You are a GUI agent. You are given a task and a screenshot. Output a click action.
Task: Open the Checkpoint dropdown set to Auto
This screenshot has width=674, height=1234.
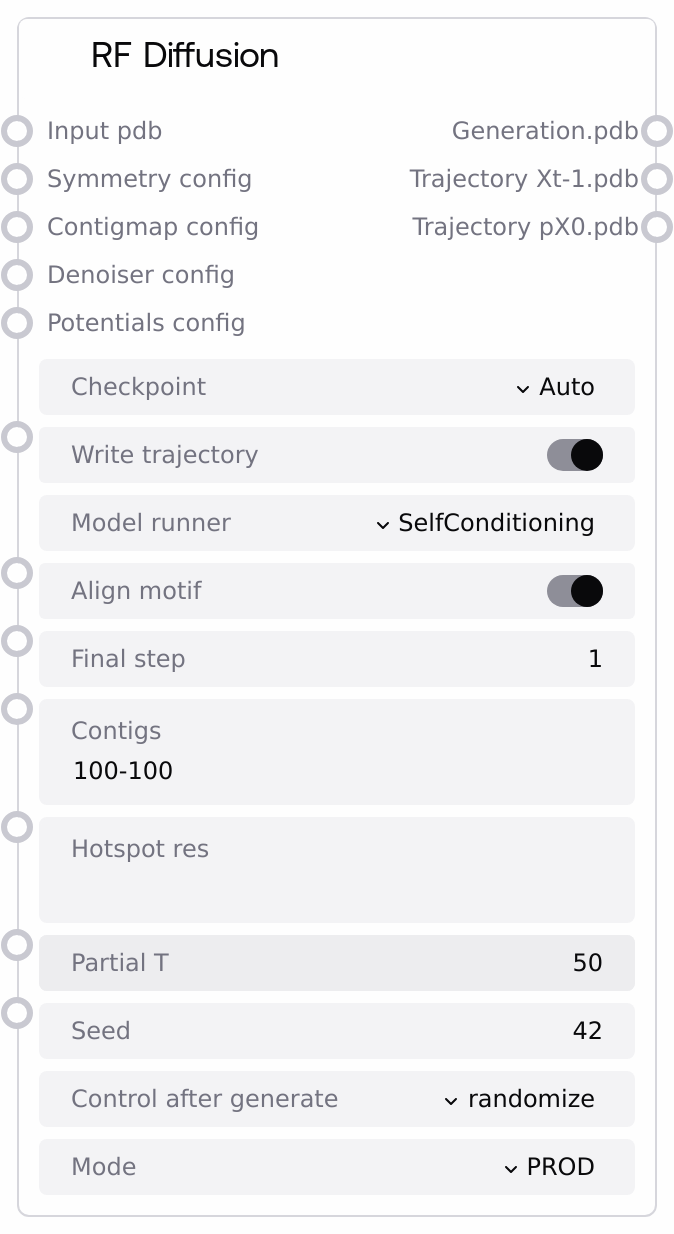point(336,387)
